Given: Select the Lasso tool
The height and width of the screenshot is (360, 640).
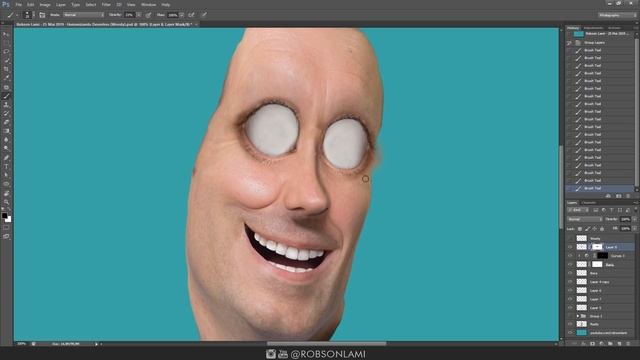Looking at the screenshot, I should [x=6, y=52].
